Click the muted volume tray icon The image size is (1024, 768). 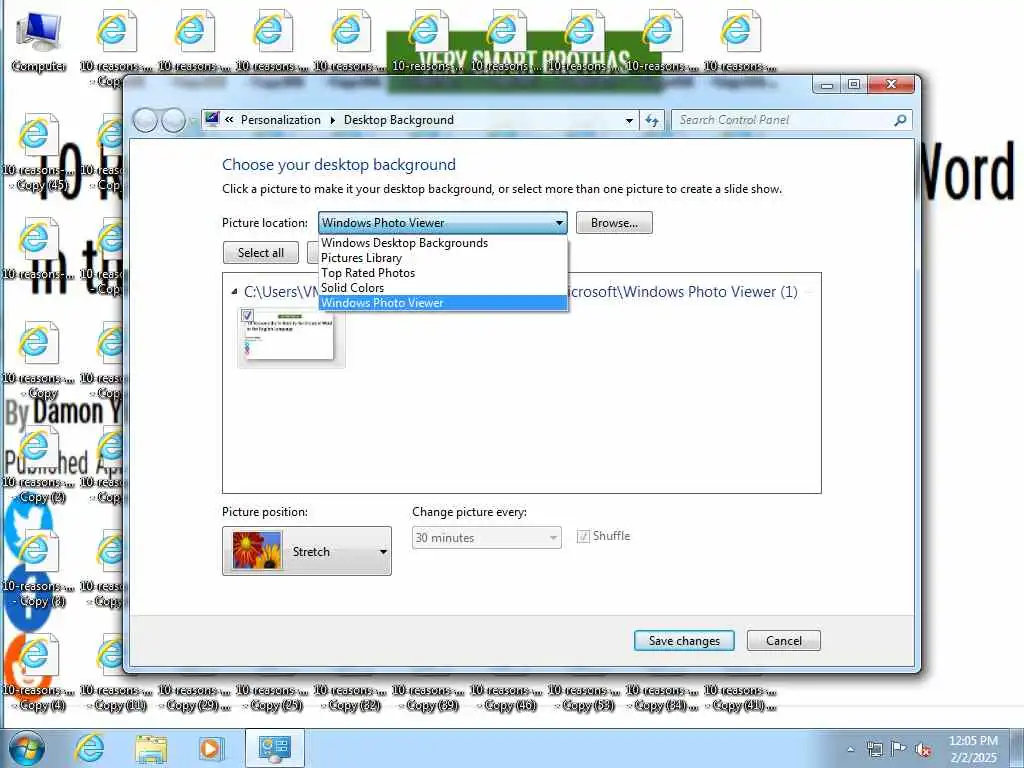[923, 749]
